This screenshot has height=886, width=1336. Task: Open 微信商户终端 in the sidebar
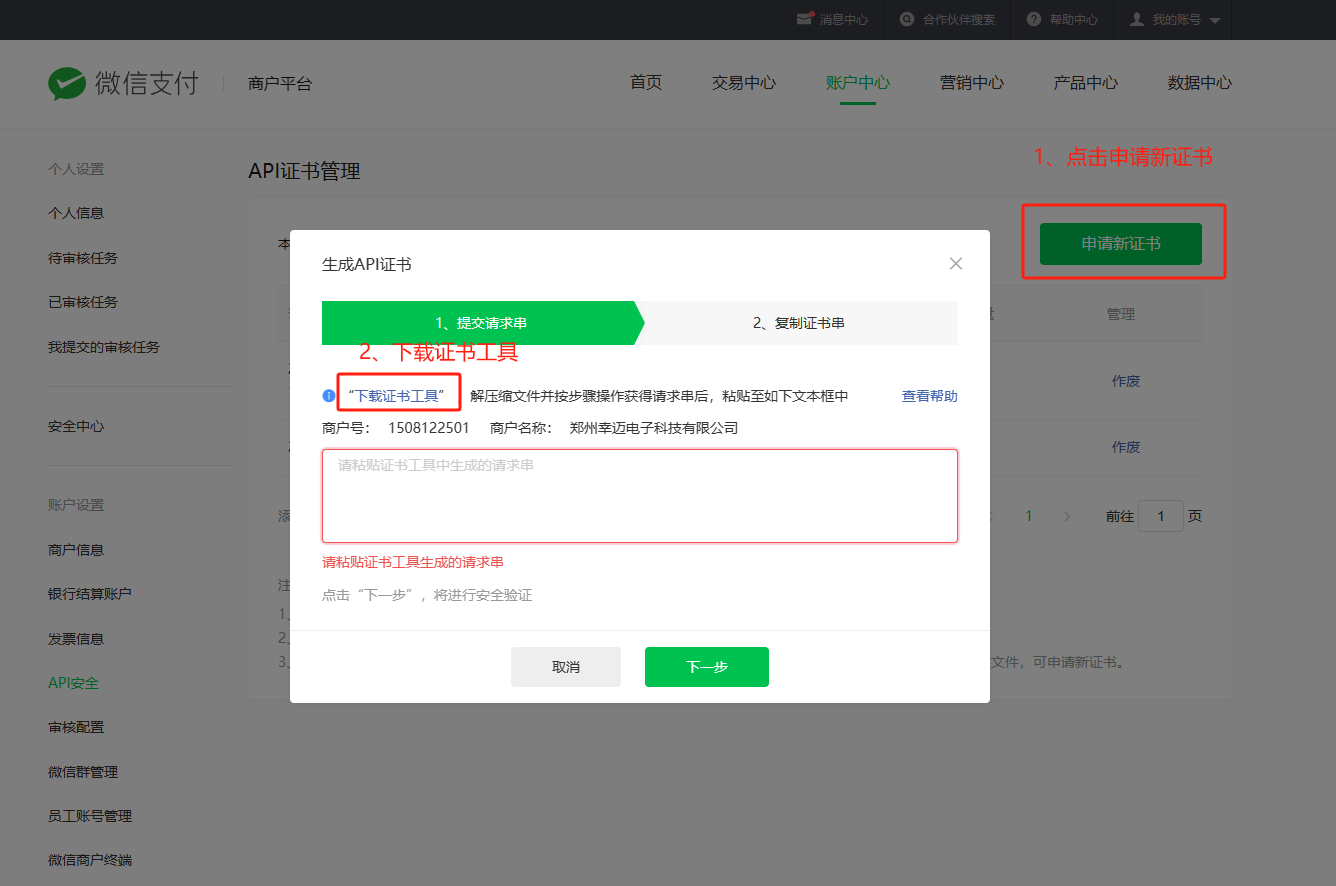coord(90,860)
